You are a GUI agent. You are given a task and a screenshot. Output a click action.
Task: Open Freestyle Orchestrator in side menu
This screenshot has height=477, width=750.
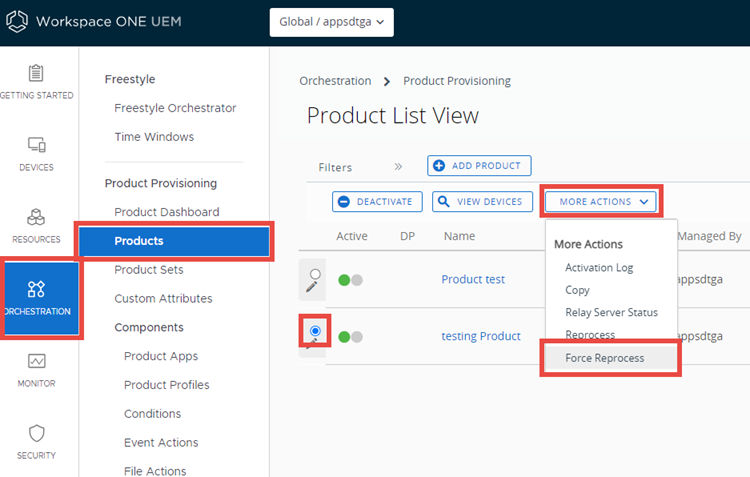[175, 108]
